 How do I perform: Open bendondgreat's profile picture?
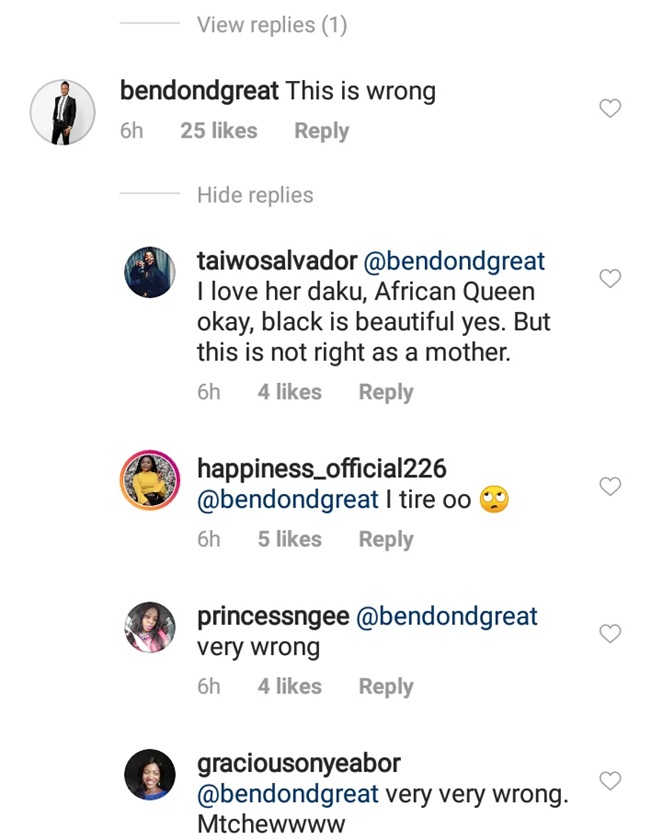(x=63, y=111)
